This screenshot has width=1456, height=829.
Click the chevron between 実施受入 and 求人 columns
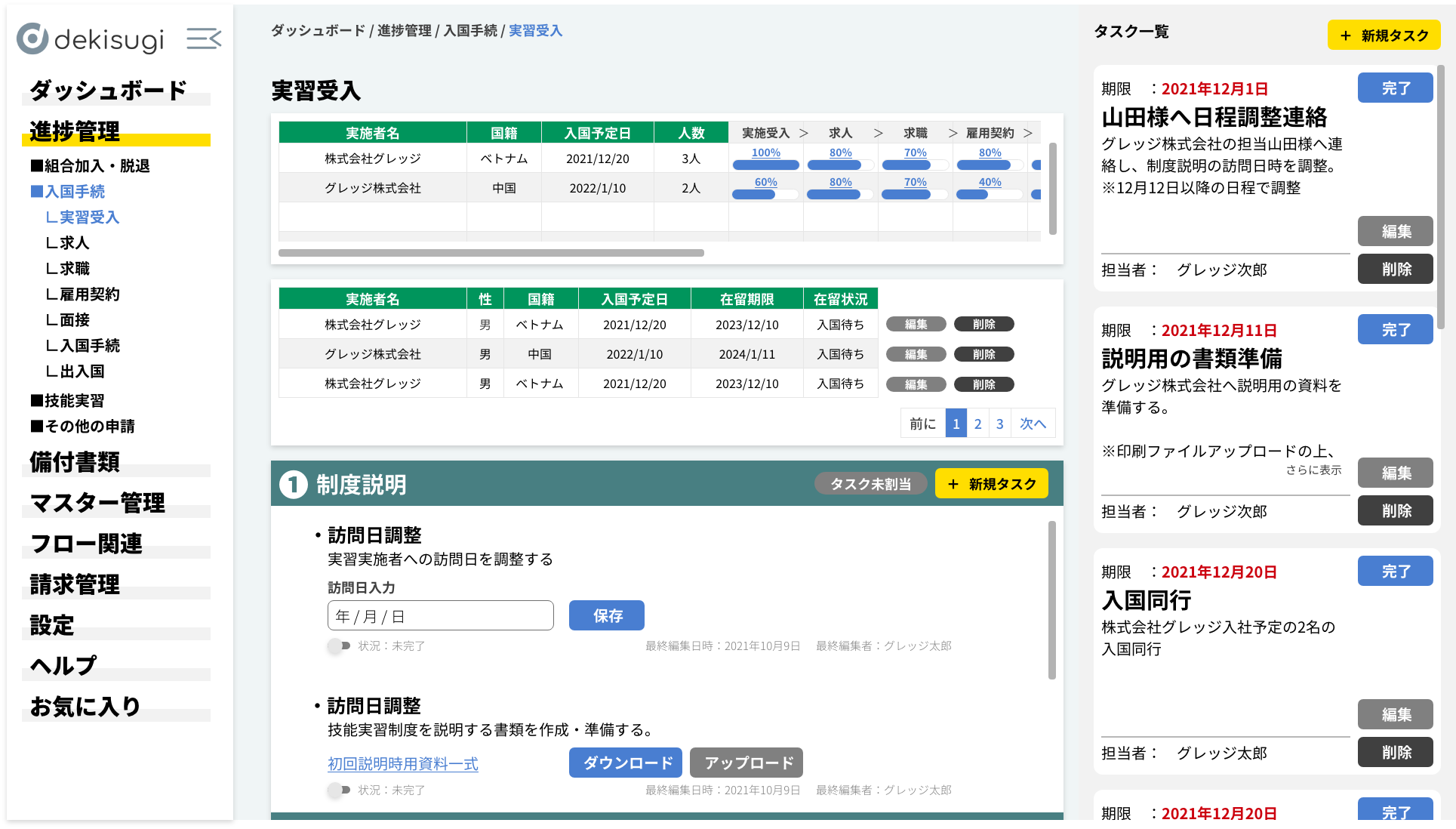point(804,132)
